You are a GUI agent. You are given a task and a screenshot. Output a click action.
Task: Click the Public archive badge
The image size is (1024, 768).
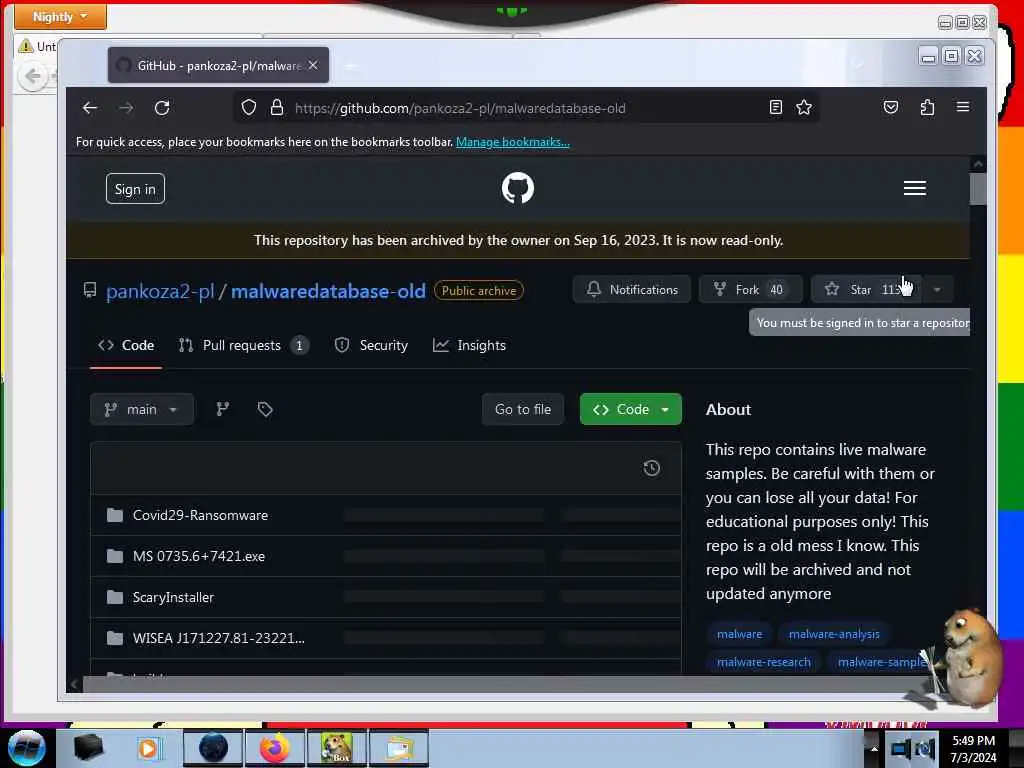(x=479, y=291)
